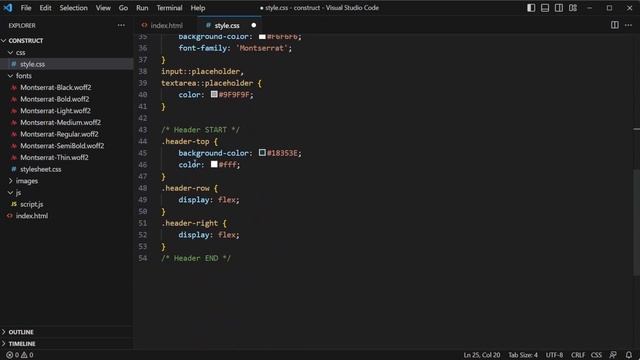The width and height of the screenshot is (640, 360).
Task: Open Go menu
Action: pos(123,8)
